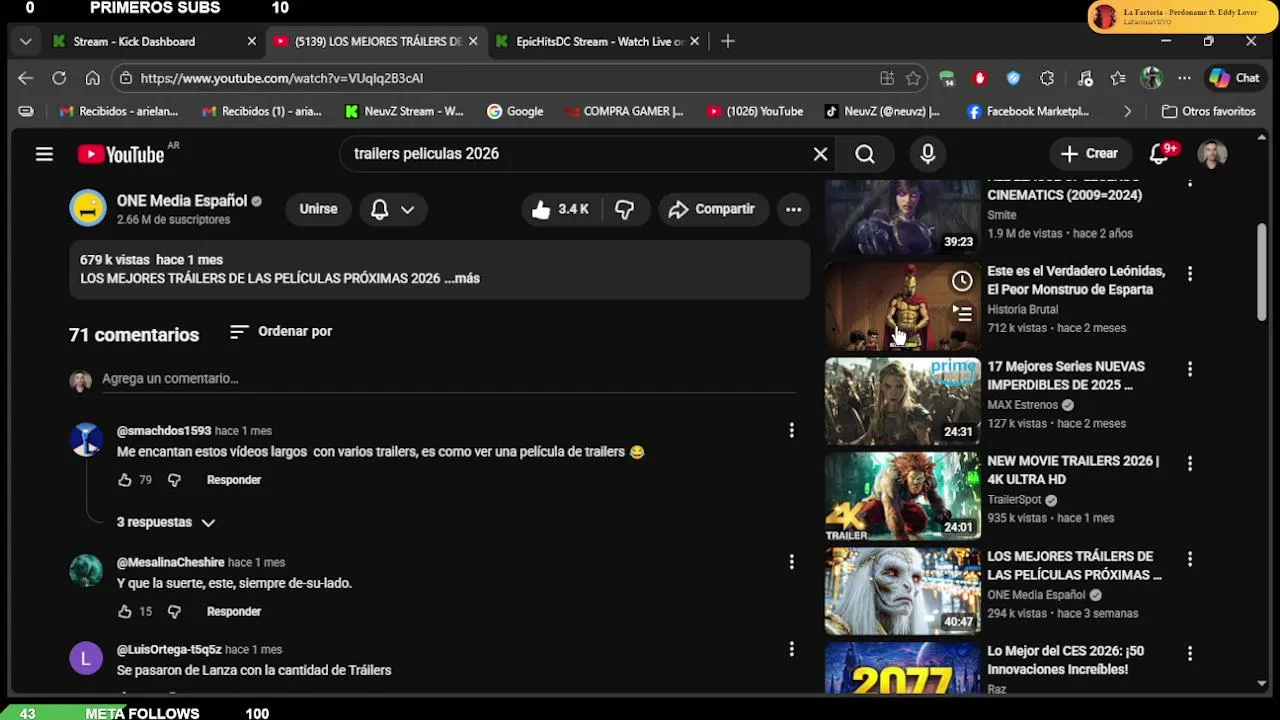This screenshot has height=720, width=1280.
Task: Open Facebook Marketplace bookmark
Action: click(x=1028, y=112)
